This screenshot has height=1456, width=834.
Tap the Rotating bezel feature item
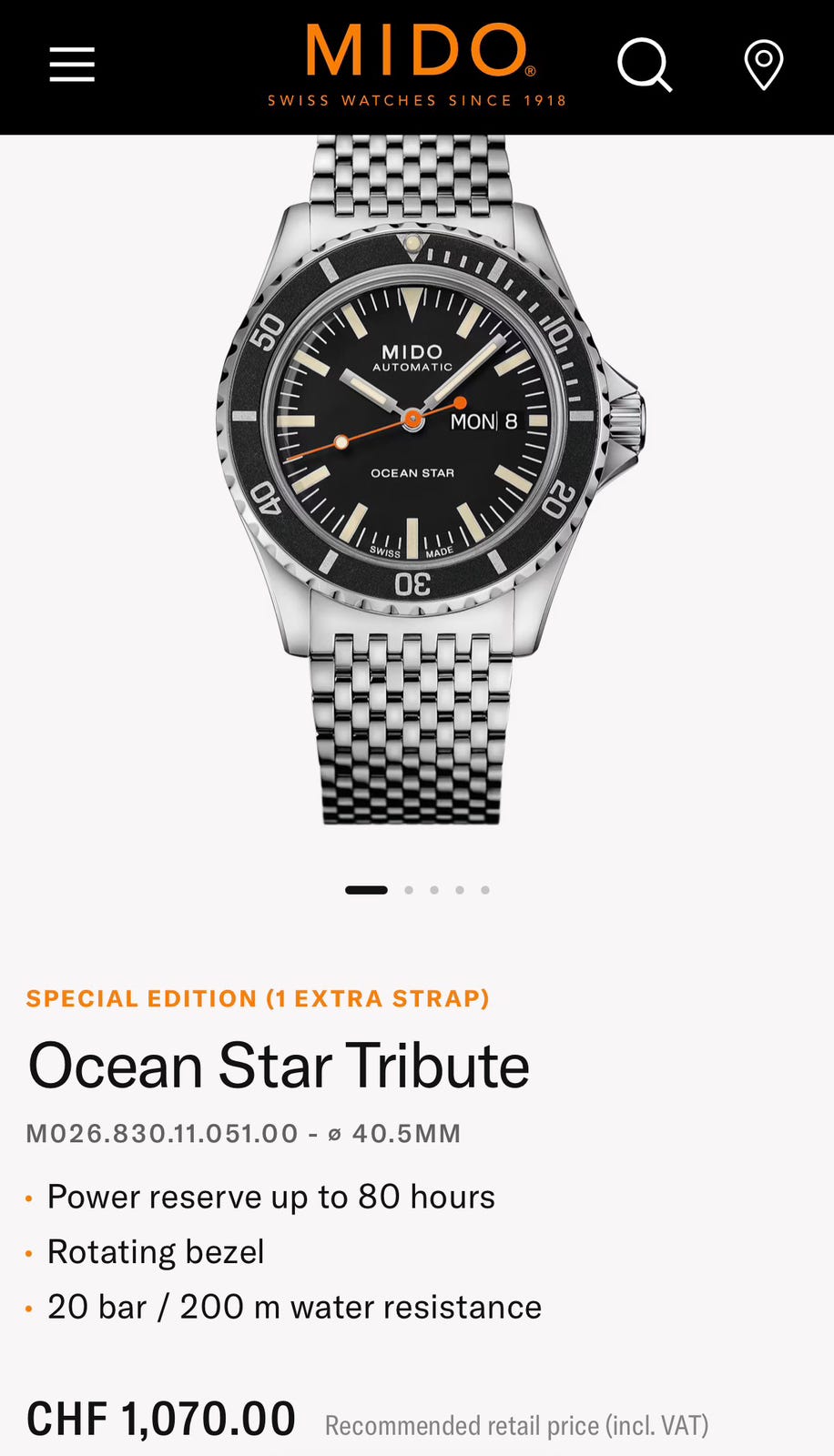pos(156,1252)
